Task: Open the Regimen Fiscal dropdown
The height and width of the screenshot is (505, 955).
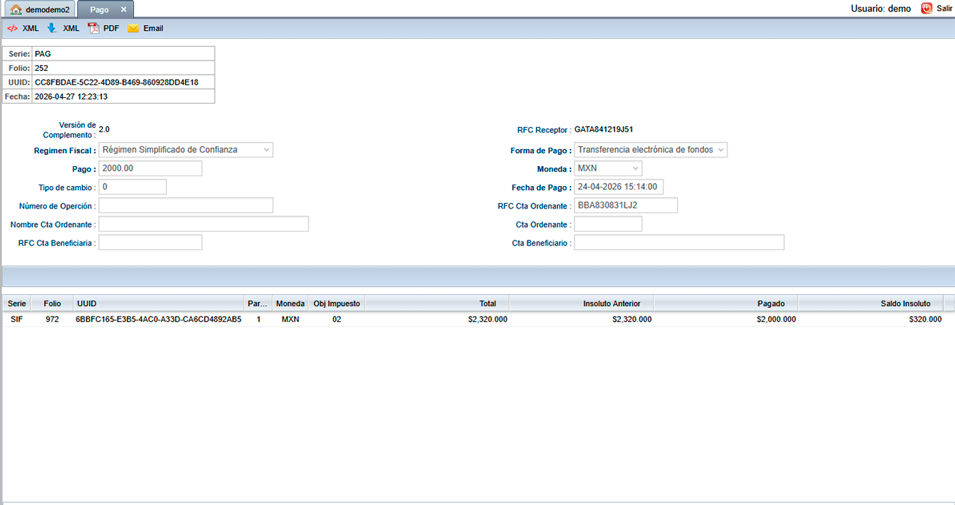Action: tap(186, 150)
